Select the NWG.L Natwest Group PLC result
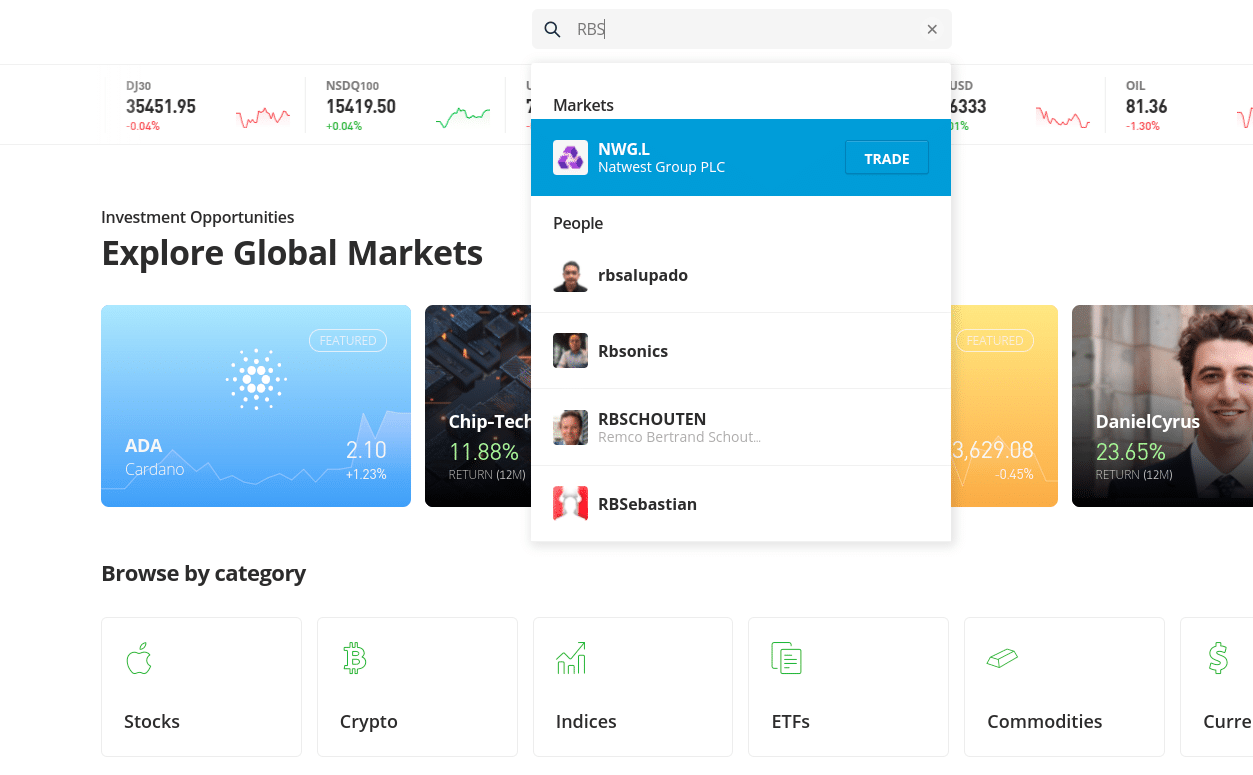This screenshot has width=1253, height=775. coord(741,158)
